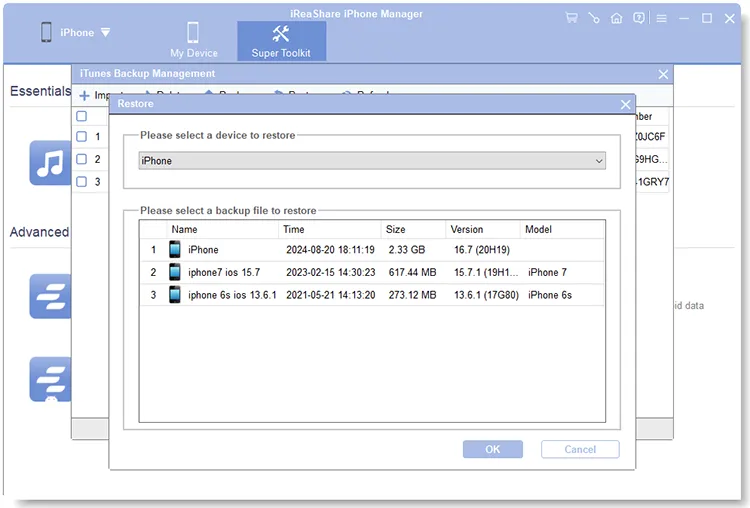750x508 pixels.
Task: Click time 2021-05-21 14:13:20
Action: (331, 295)
